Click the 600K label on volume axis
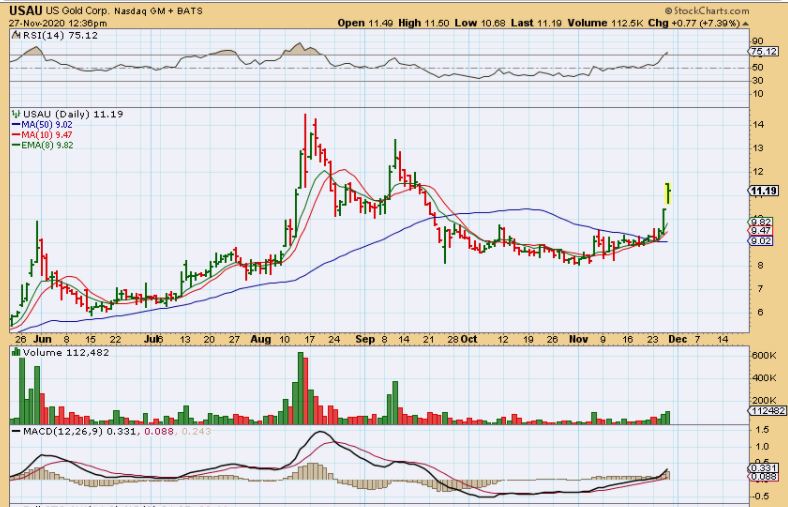The image size is (788, 507). point(764,356)
